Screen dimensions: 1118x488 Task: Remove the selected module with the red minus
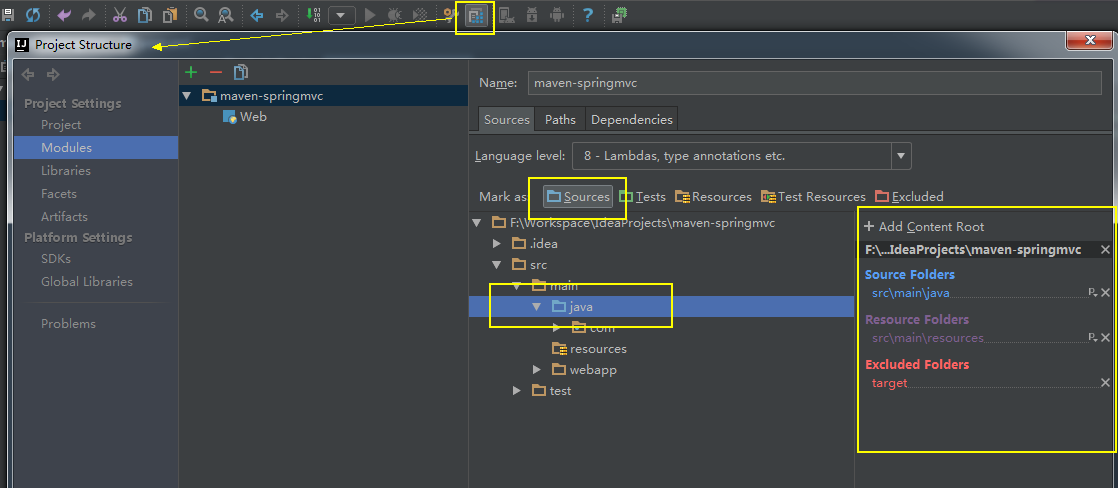[215, 72]
